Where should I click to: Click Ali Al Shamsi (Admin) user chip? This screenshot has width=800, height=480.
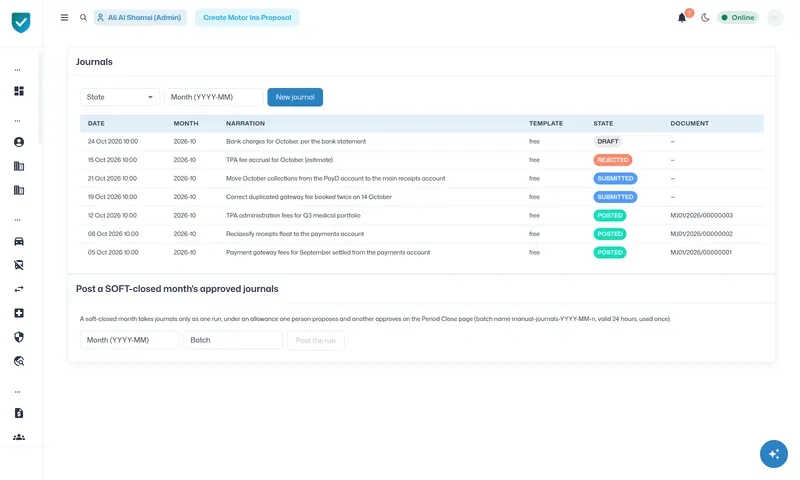click(x=140, y=17)
